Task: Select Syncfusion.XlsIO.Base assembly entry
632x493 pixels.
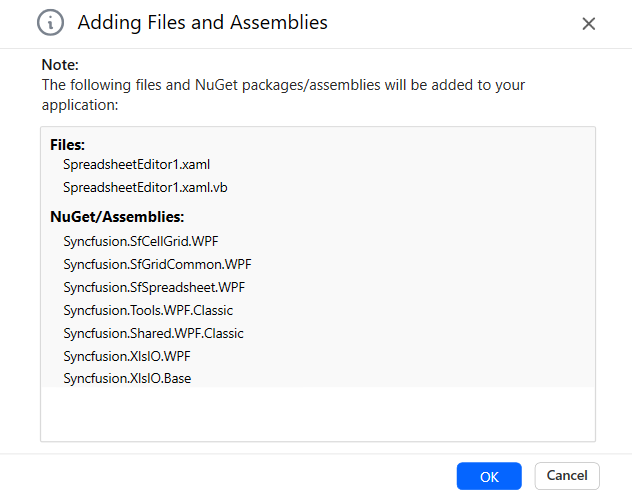Action: pos(127,378)
